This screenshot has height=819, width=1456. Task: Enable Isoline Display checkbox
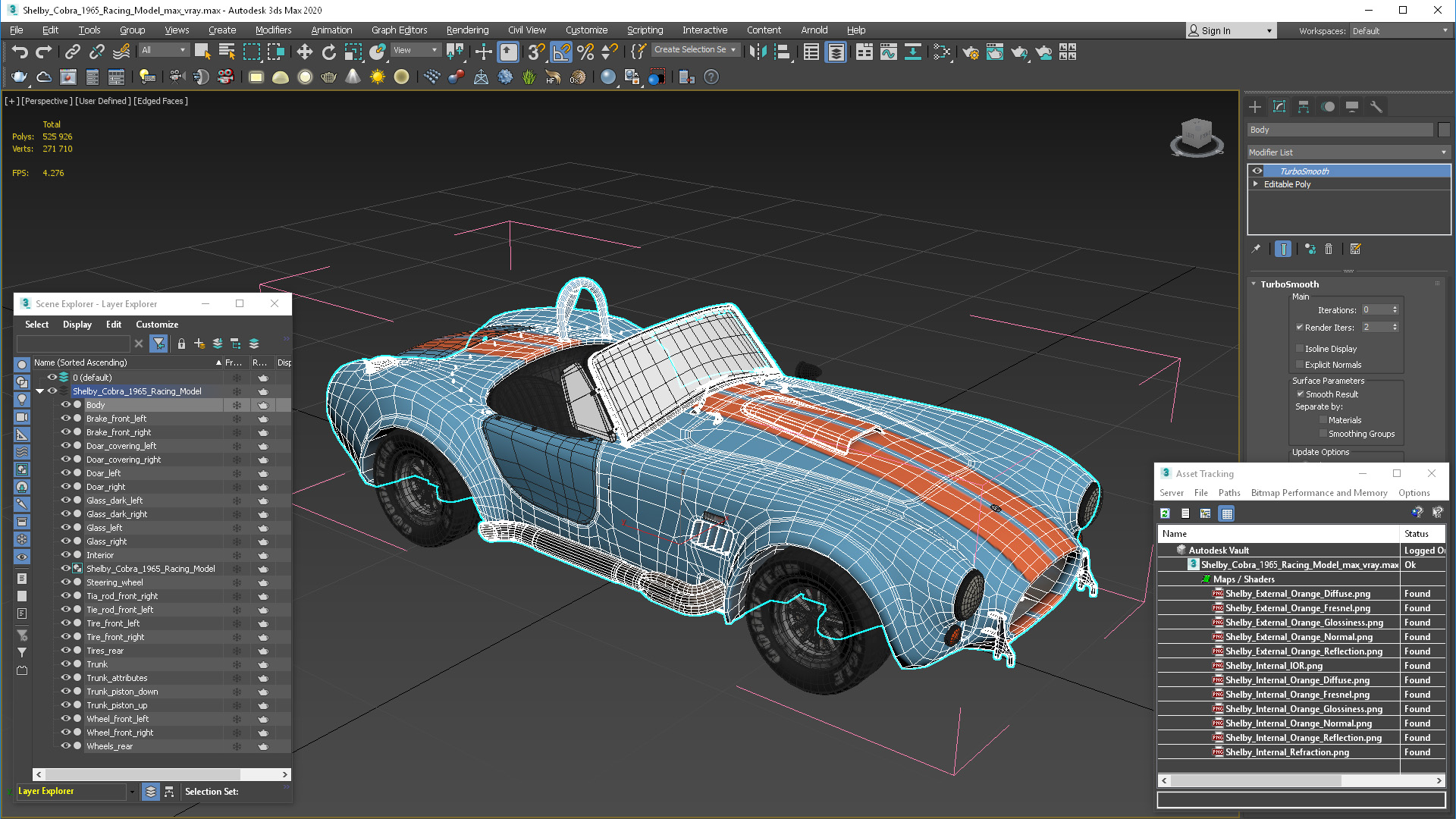[x=1300, y=349]
